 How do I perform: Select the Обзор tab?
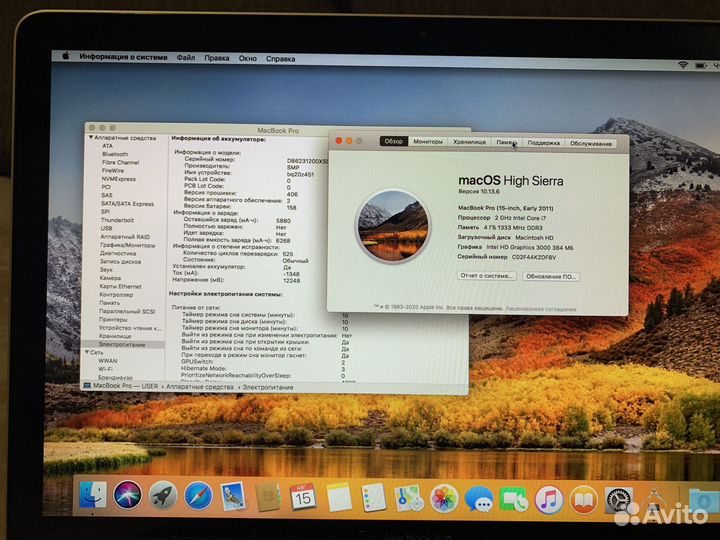pos(394,141)
